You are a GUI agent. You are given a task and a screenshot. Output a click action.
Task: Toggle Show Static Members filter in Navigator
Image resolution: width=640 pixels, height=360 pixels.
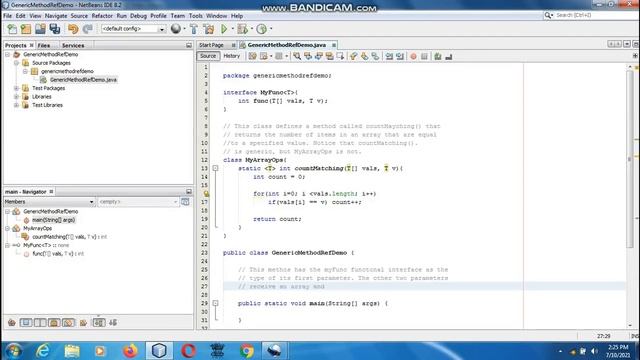click(x=40, y=322)
